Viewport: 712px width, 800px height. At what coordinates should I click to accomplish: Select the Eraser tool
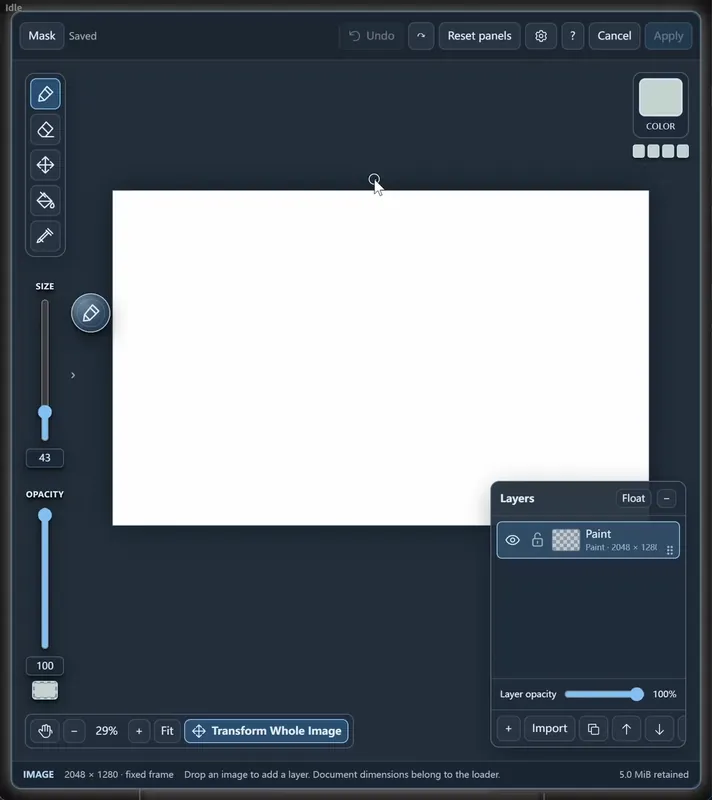45,130
